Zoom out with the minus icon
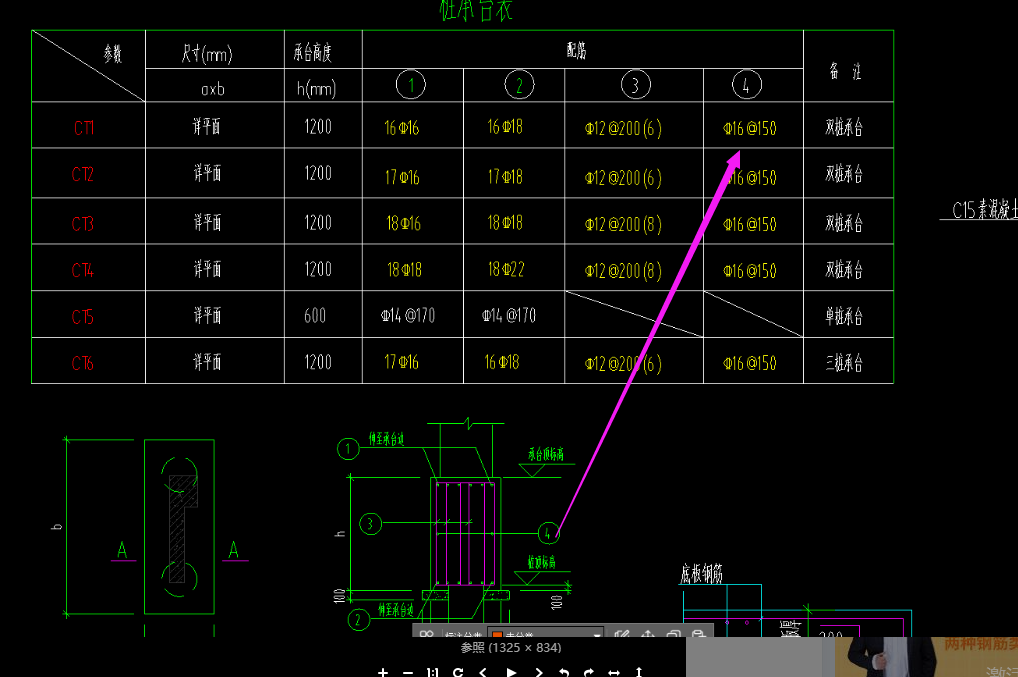This screenshot has height=677, width=1018. point(408,672)
